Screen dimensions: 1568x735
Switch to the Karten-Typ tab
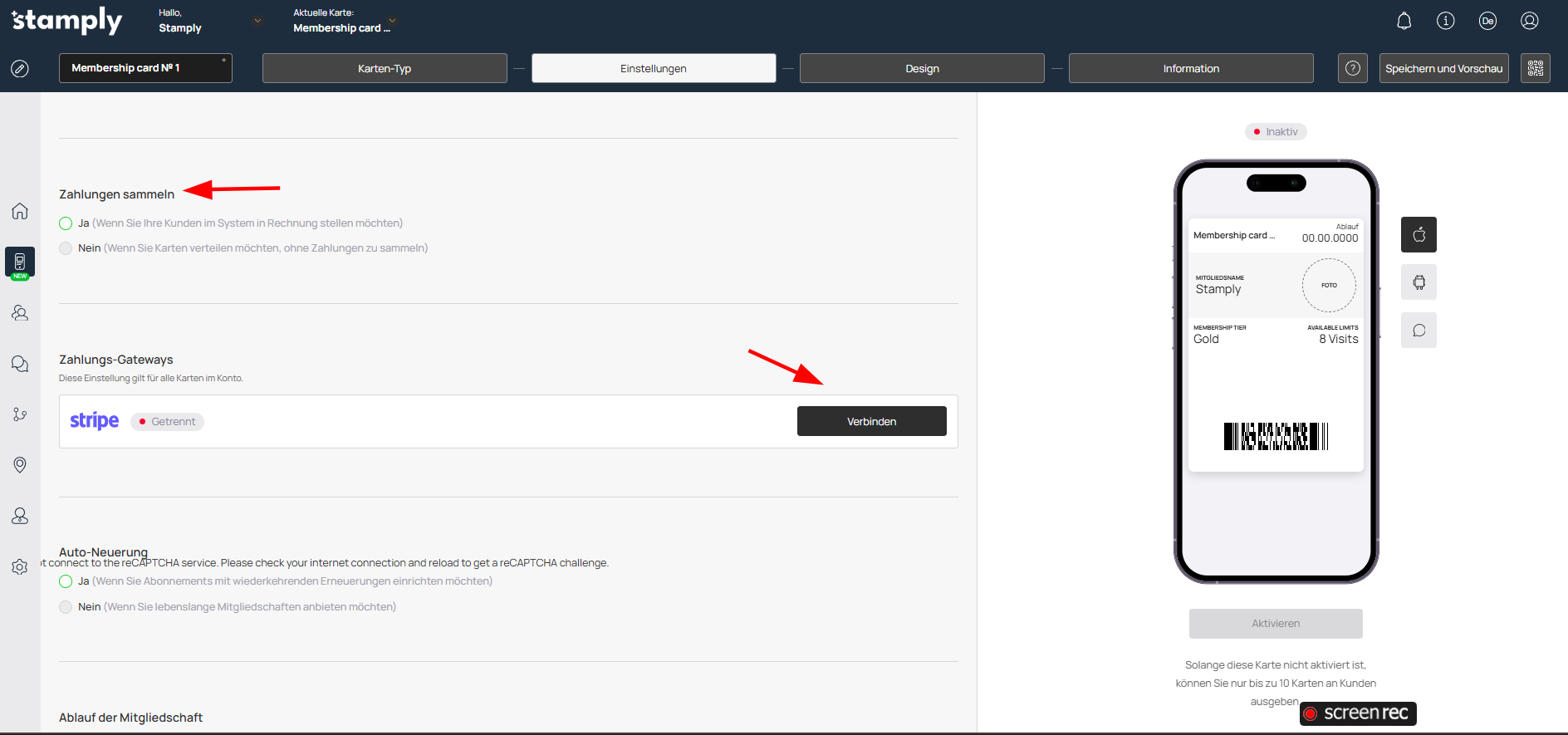[x=385, y=68]
